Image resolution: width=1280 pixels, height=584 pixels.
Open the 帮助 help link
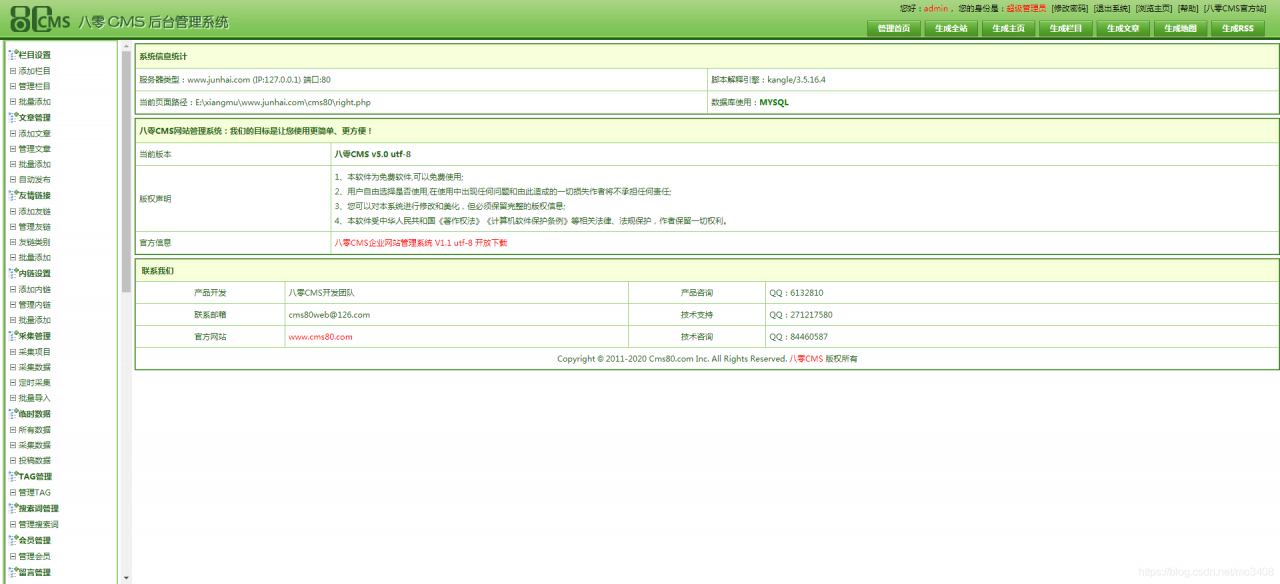click(x=1188, y=8)
